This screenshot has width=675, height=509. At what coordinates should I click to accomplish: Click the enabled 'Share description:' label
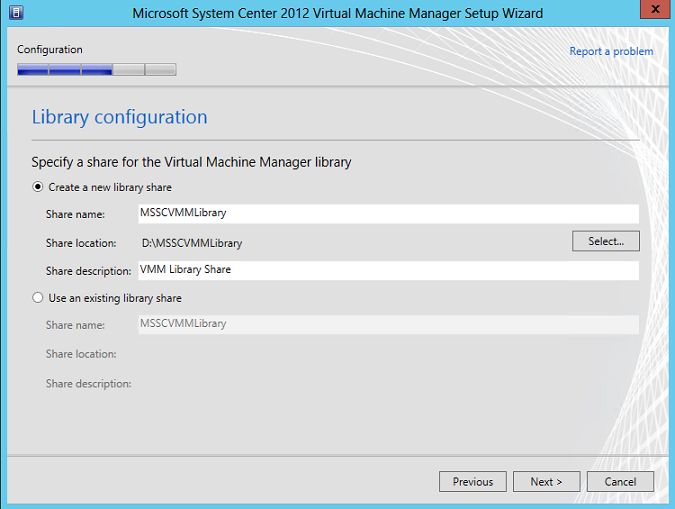click(x=89, y=271)
